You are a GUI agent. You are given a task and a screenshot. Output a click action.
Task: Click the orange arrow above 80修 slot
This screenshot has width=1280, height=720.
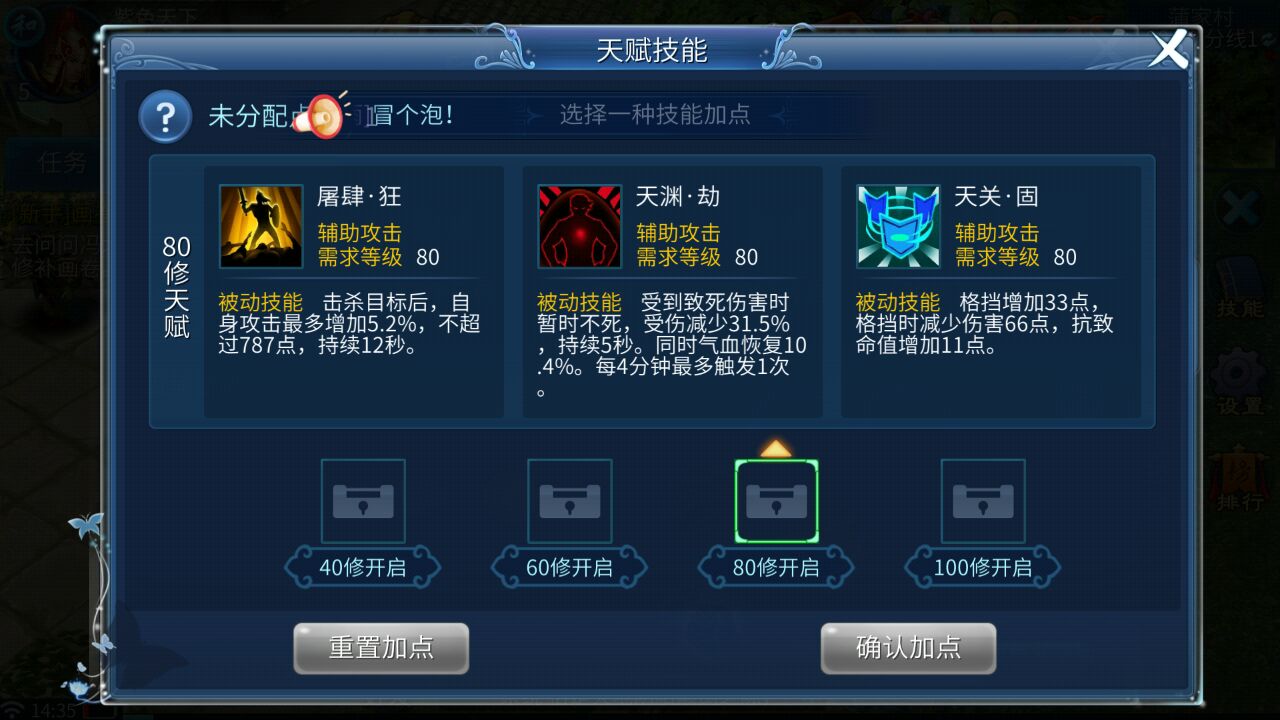(x=776, y=448)
